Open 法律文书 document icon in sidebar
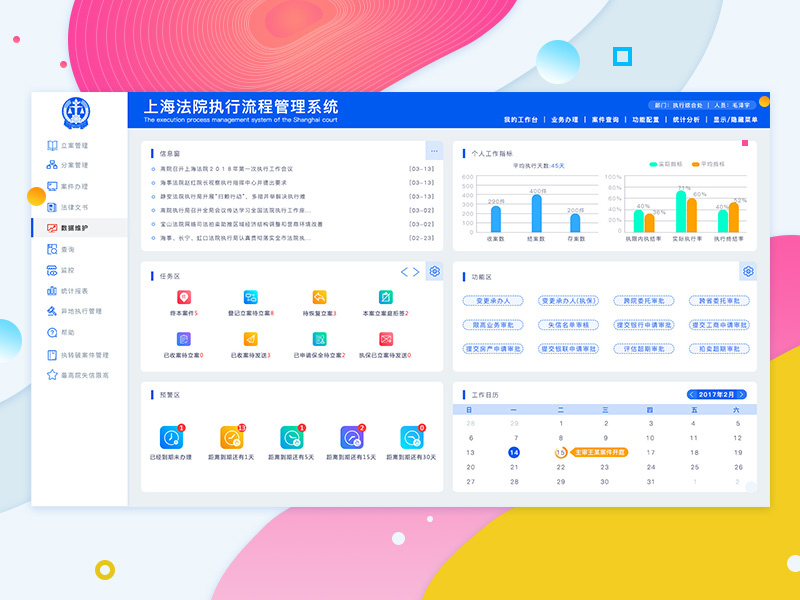The height and width of the screenshot is (600, 800). click(x=52, y=207)
